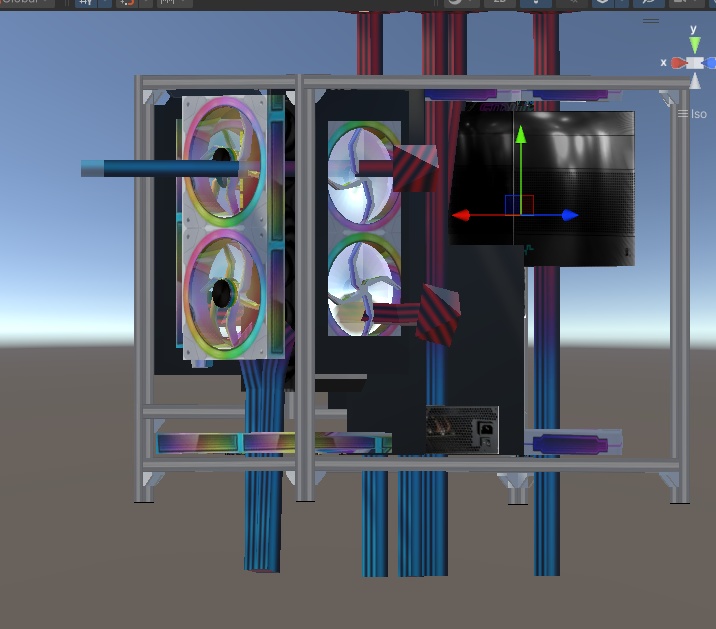Click the green Y axis cone on the orientation gizmo
This screenshot has height=629, width=716.
695,45
